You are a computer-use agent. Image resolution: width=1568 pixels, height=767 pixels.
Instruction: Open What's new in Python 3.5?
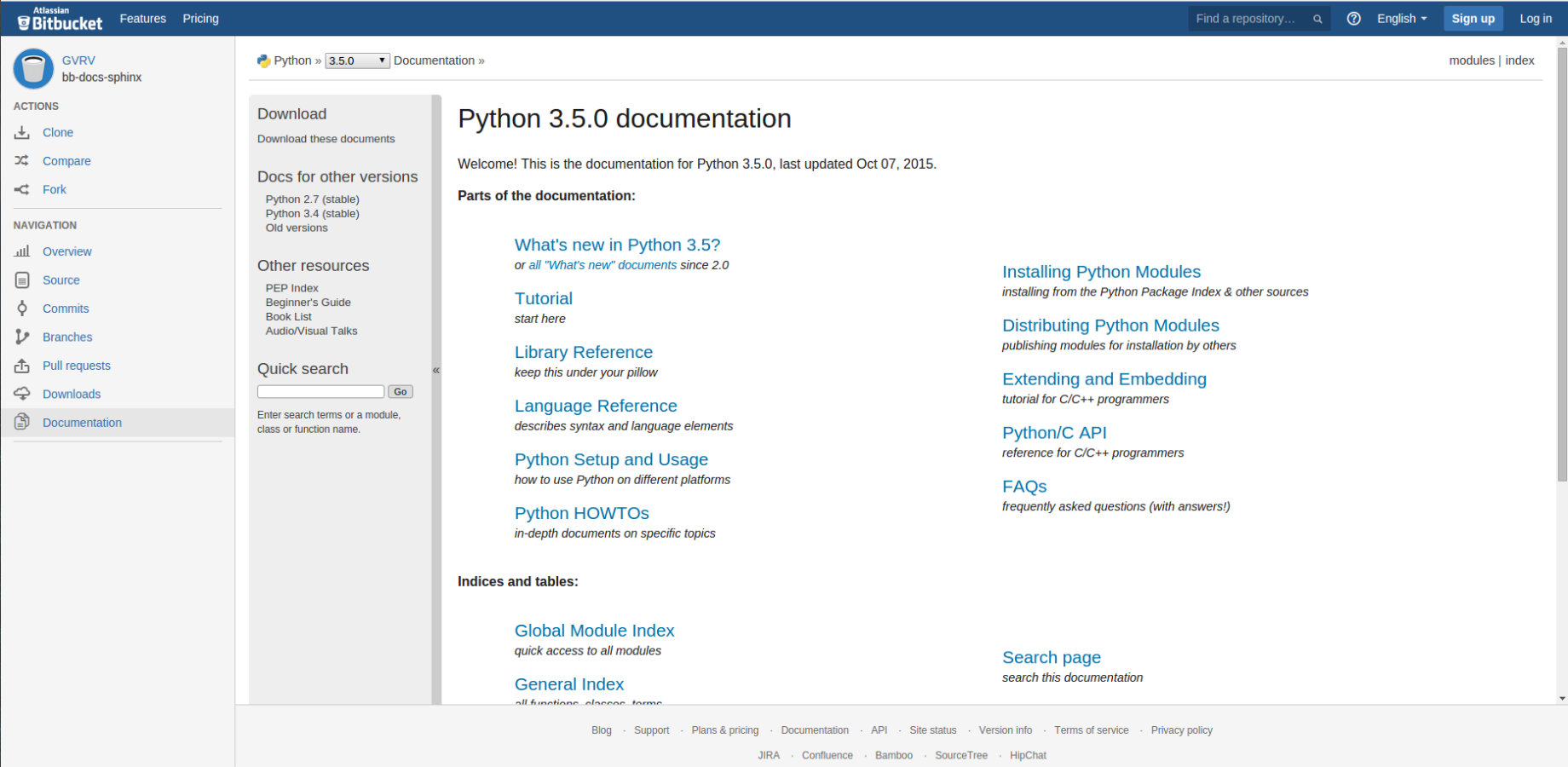(x=618, y=245)
